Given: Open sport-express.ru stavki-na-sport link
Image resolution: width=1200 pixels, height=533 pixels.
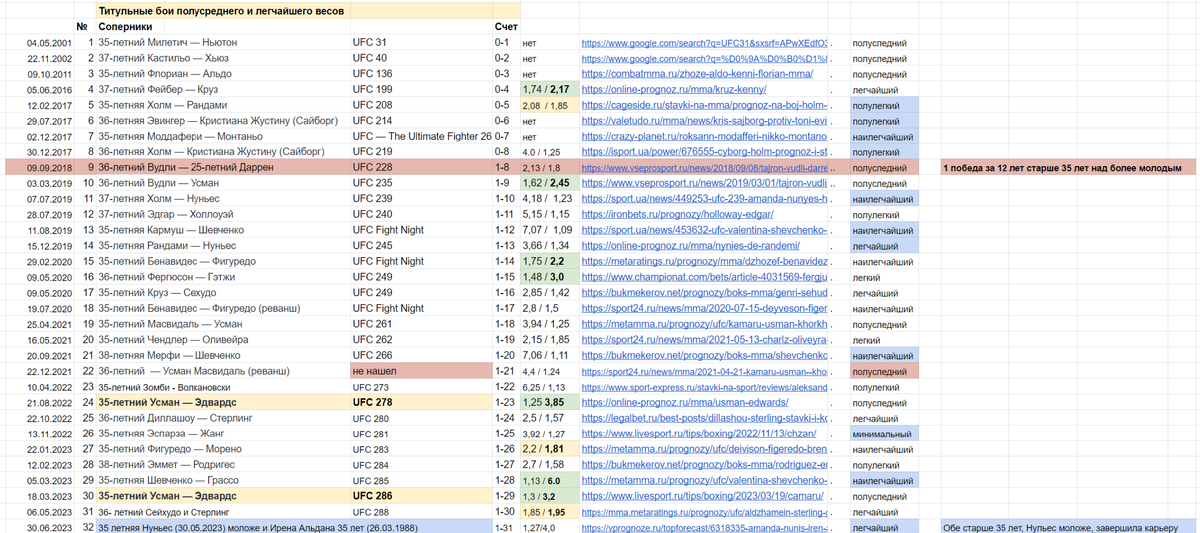Looking at the screenshot, I should (x=704, y=386).
